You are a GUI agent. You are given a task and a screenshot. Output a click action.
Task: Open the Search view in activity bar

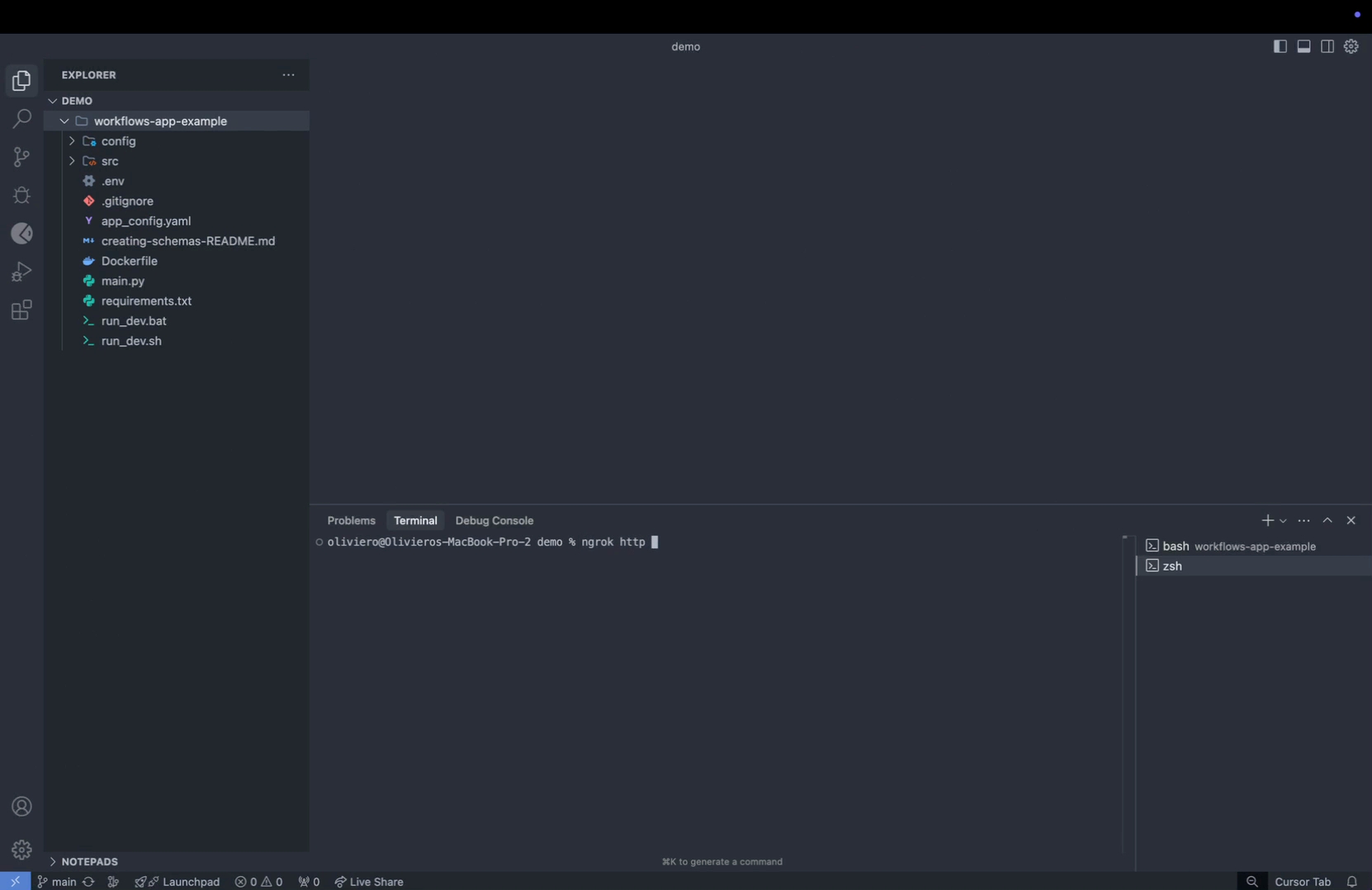coord(21,119)
